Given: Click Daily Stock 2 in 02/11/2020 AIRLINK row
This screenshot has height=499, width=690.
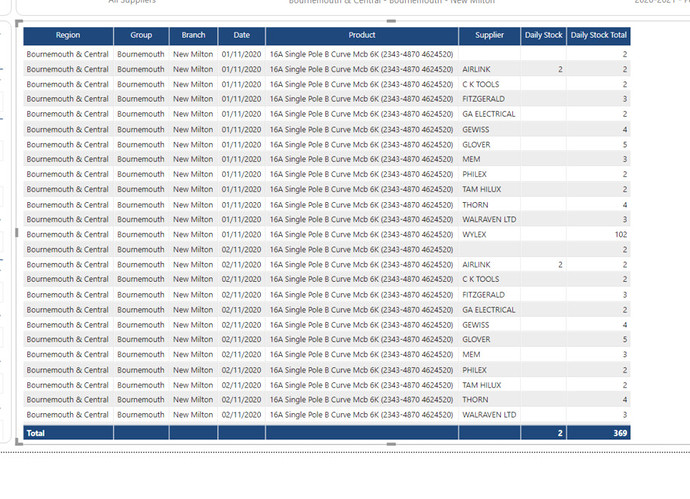Looking at the screenshot, I should click(x=560, y=264).
